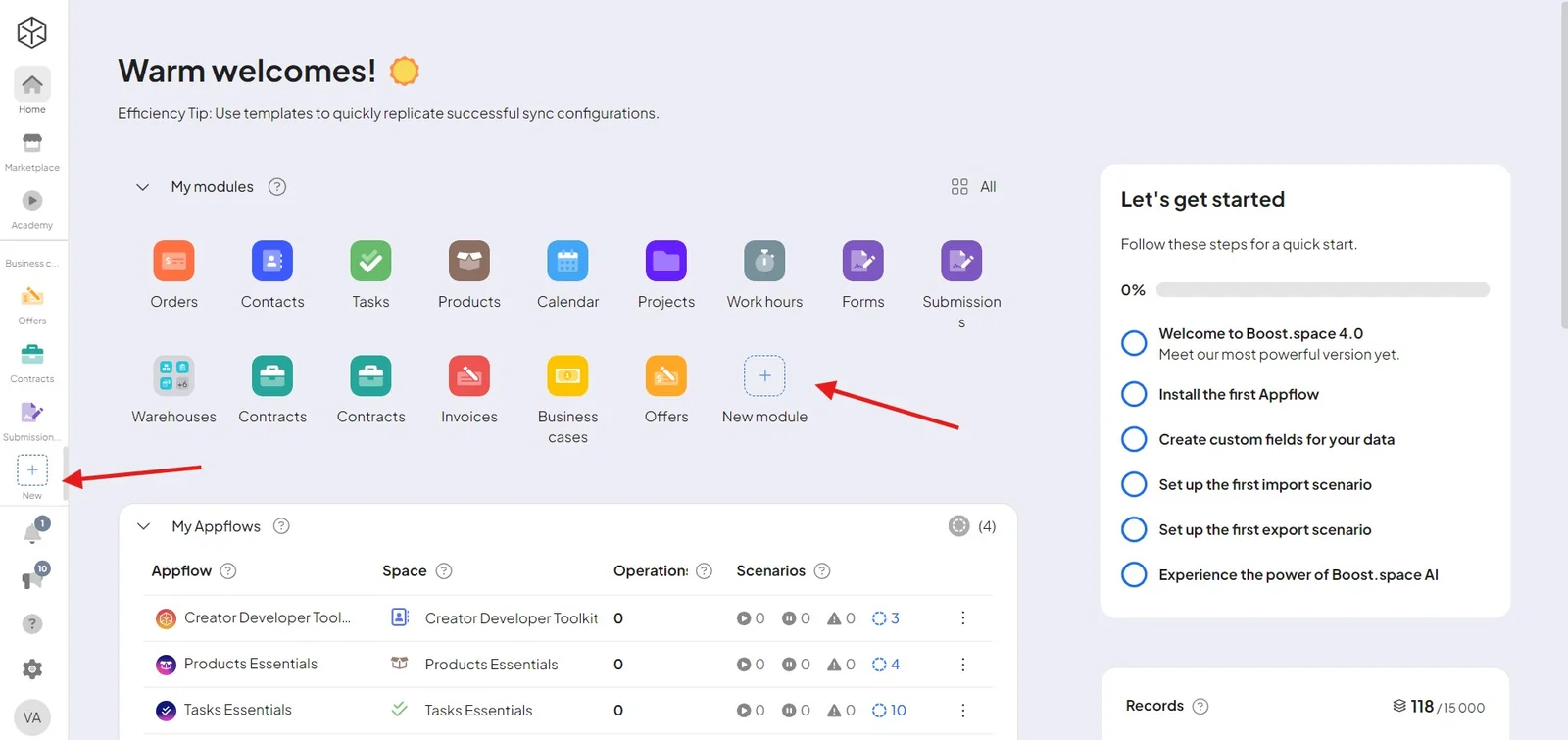Click the New plus button in sidebar
The image size is (1568, 740).
point(32,470)
